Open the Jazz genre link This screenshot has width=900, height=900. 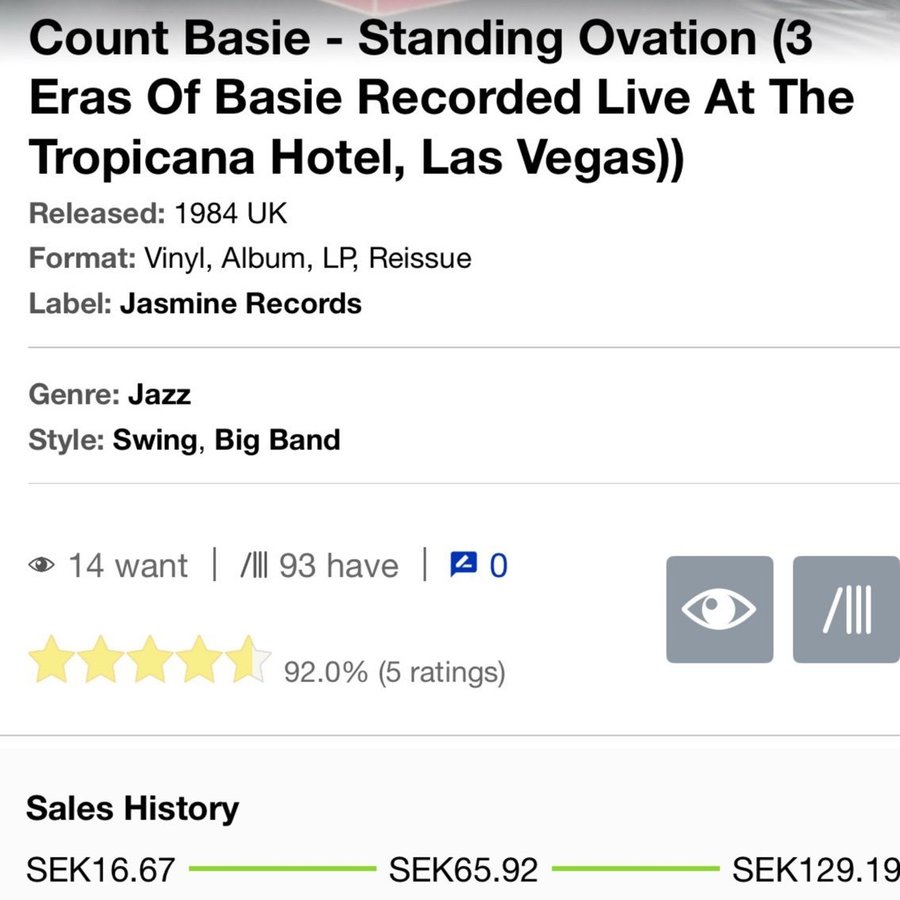(159, 394)
